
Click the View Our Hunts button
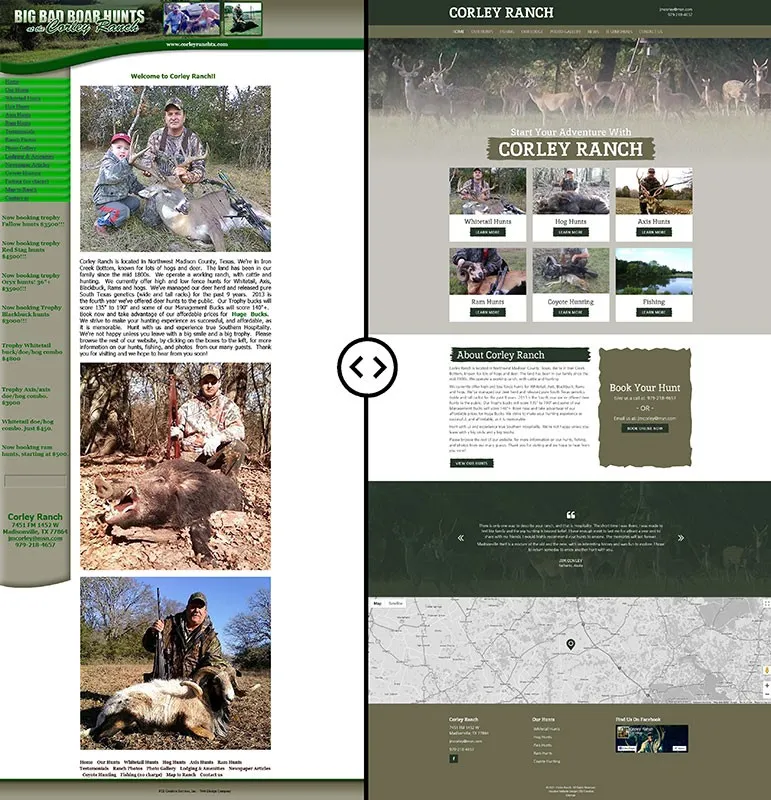pos(471,463)
